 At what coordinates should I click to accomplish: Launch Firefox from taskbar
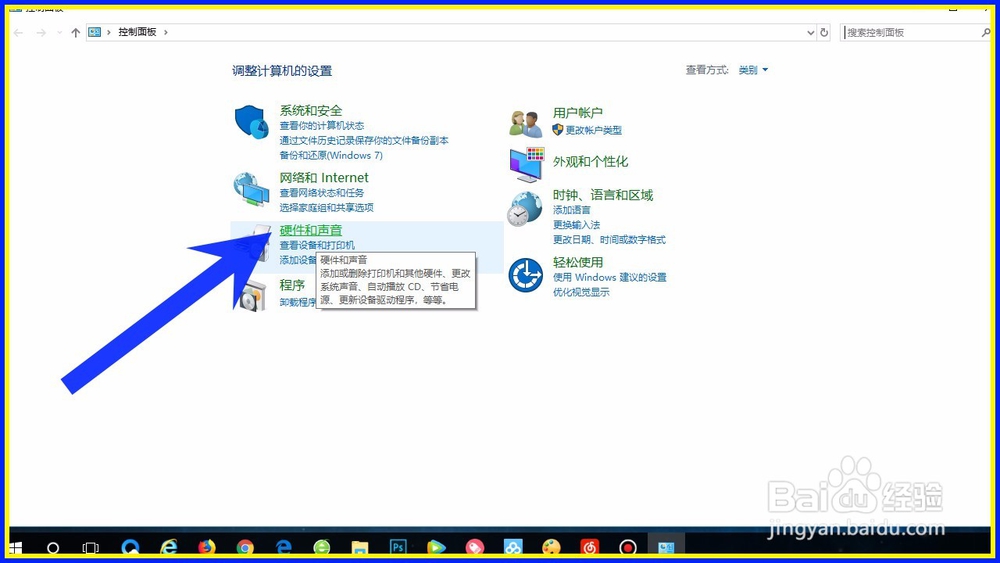tap(207, 547)
